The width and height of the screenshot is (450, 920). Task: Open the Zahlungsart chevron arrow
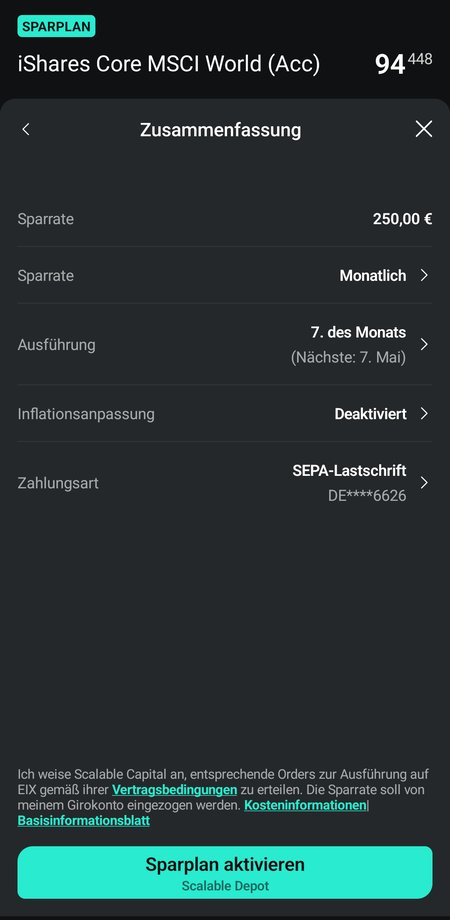(424, 483)
